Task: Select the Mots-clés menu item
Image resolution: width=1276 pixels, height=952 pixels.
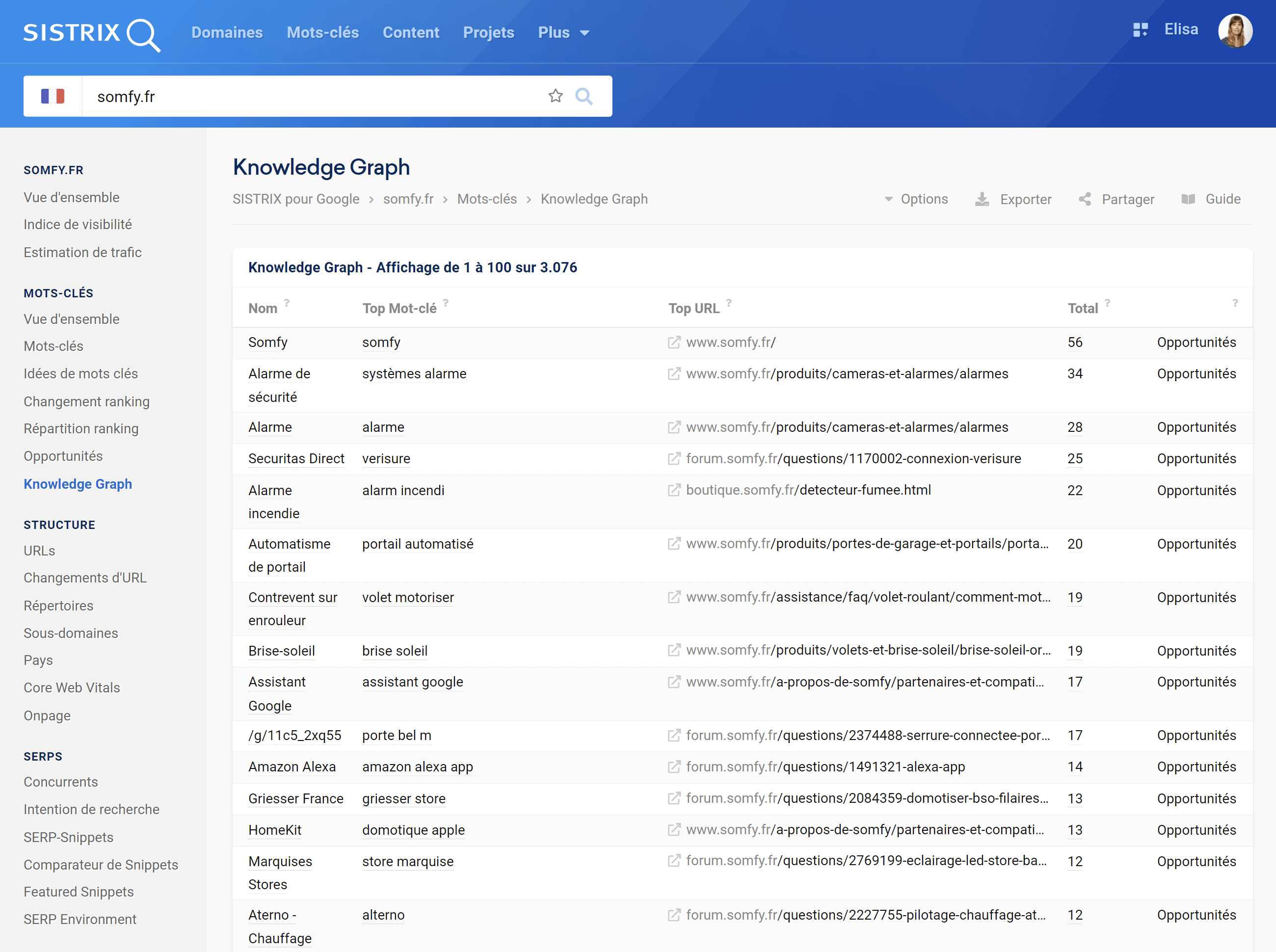Action: click(x=323, y=32)
